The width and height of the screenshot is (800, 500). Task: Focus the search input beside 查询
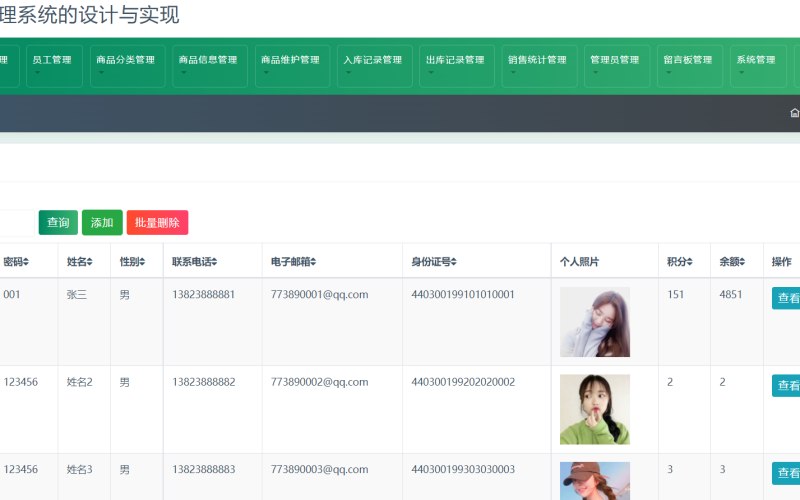16,222
